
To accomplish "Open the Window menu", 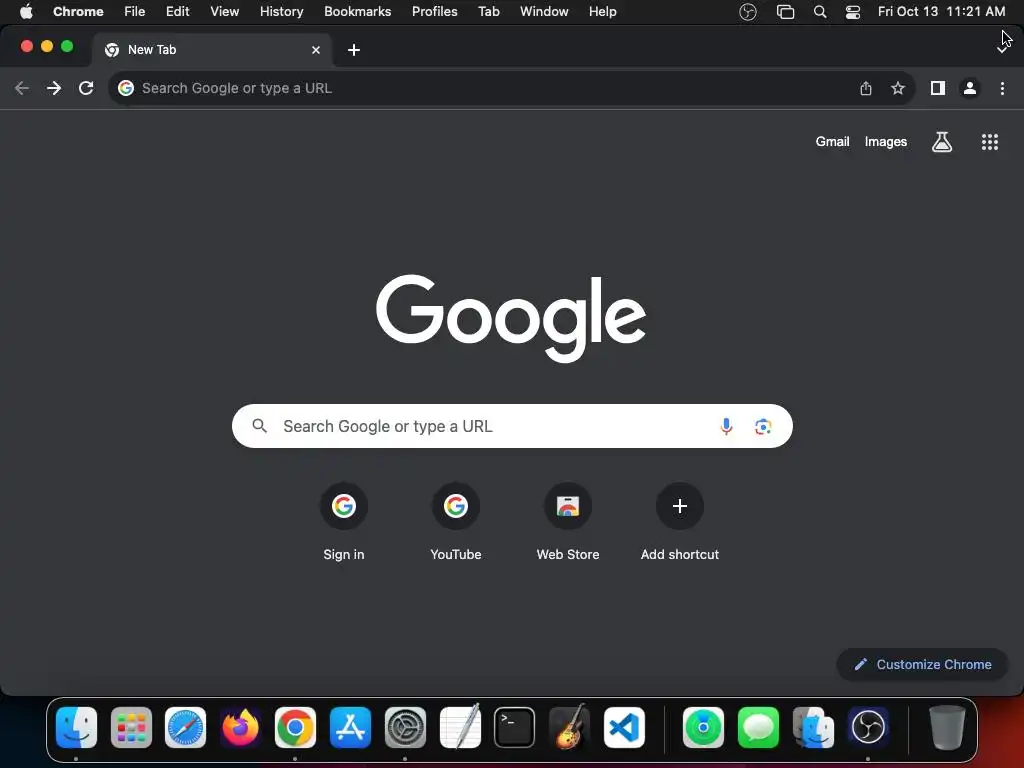I will pos(544,12).
